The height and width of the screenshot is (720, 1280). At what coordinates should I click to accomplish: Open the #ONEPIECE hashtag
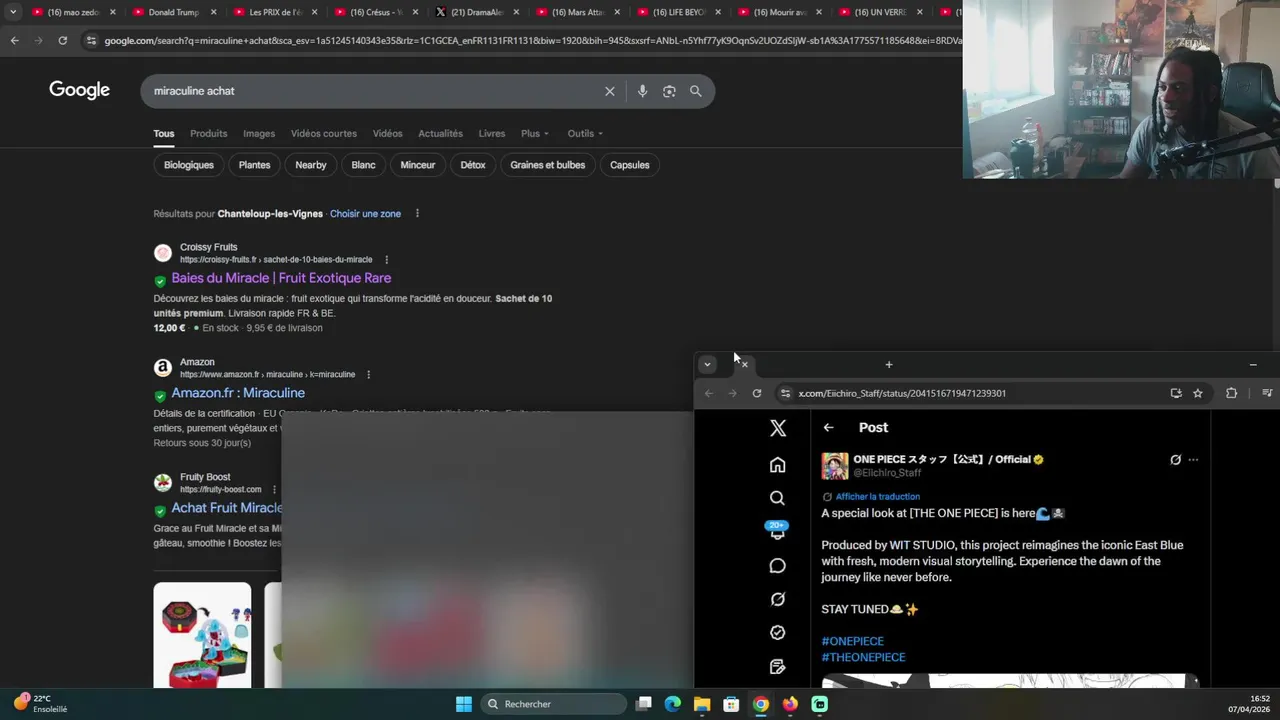853,641
